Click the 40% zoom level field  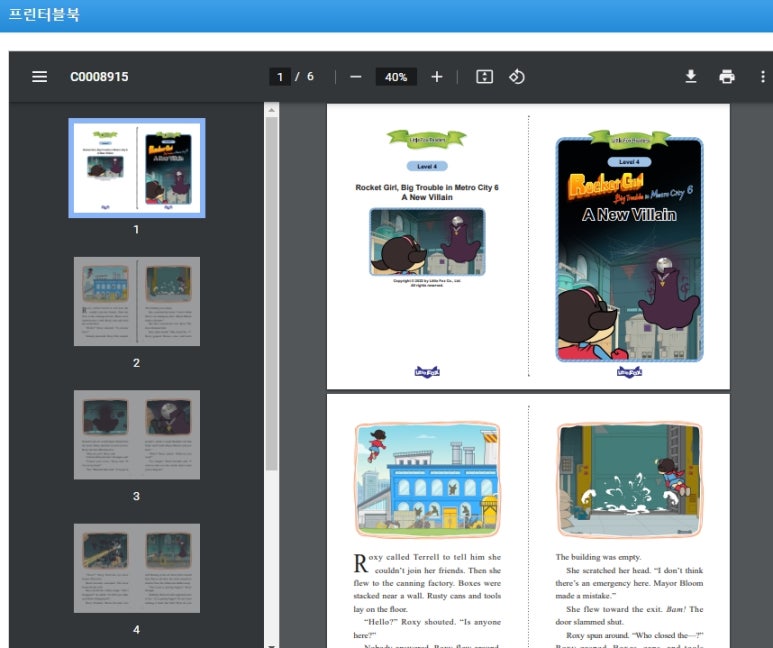click(396, 77)
